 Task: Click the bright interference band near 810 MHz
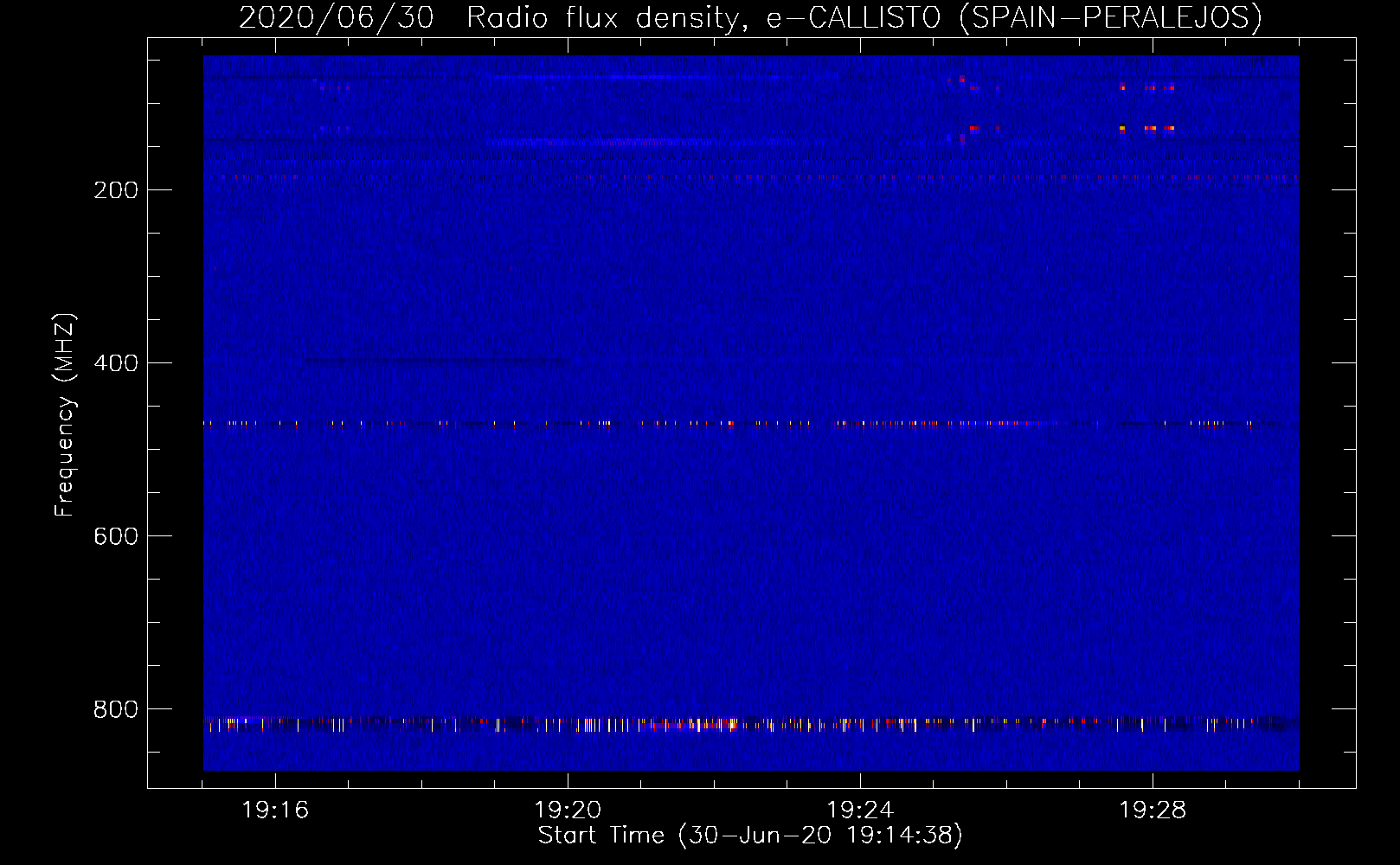(x=751, y=724)
